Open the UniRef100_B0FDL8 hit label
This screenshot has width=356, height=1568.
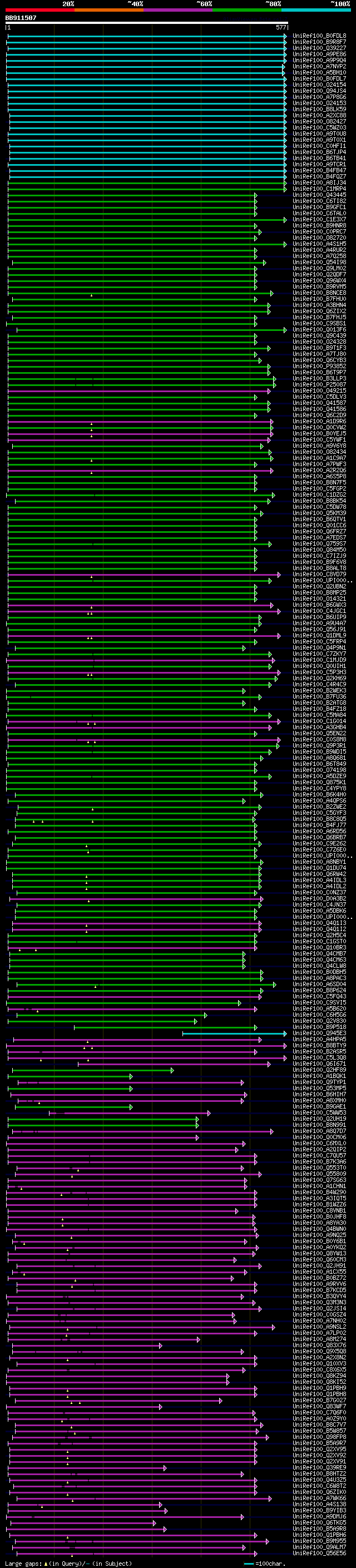[319, 36]
